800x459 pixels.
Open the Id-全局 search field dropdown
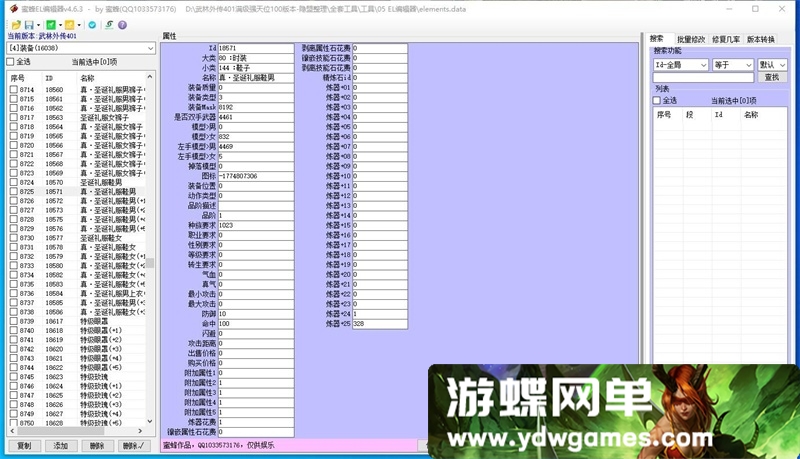tap(702, 64)
